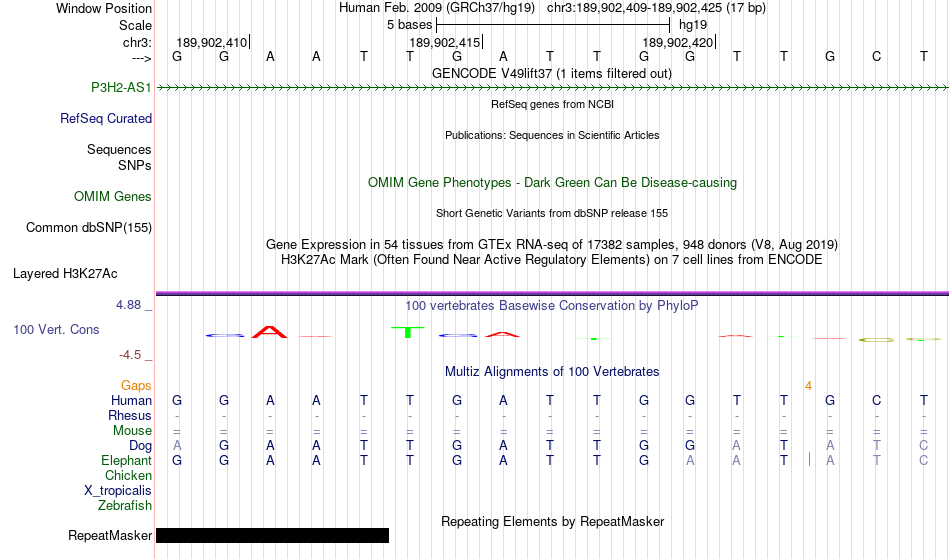Click Repeating Elements by RepeatMasker title
This screenshot has height=559, width=950.
[x=553, y=521]
